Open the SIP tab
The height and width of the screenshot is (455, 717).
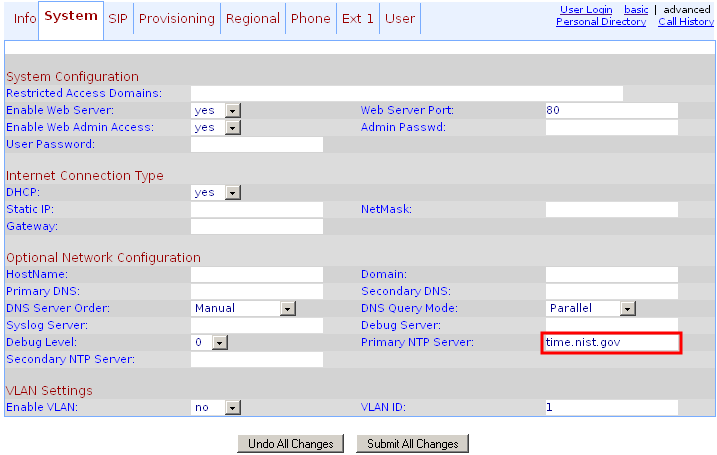pos(118,19)
